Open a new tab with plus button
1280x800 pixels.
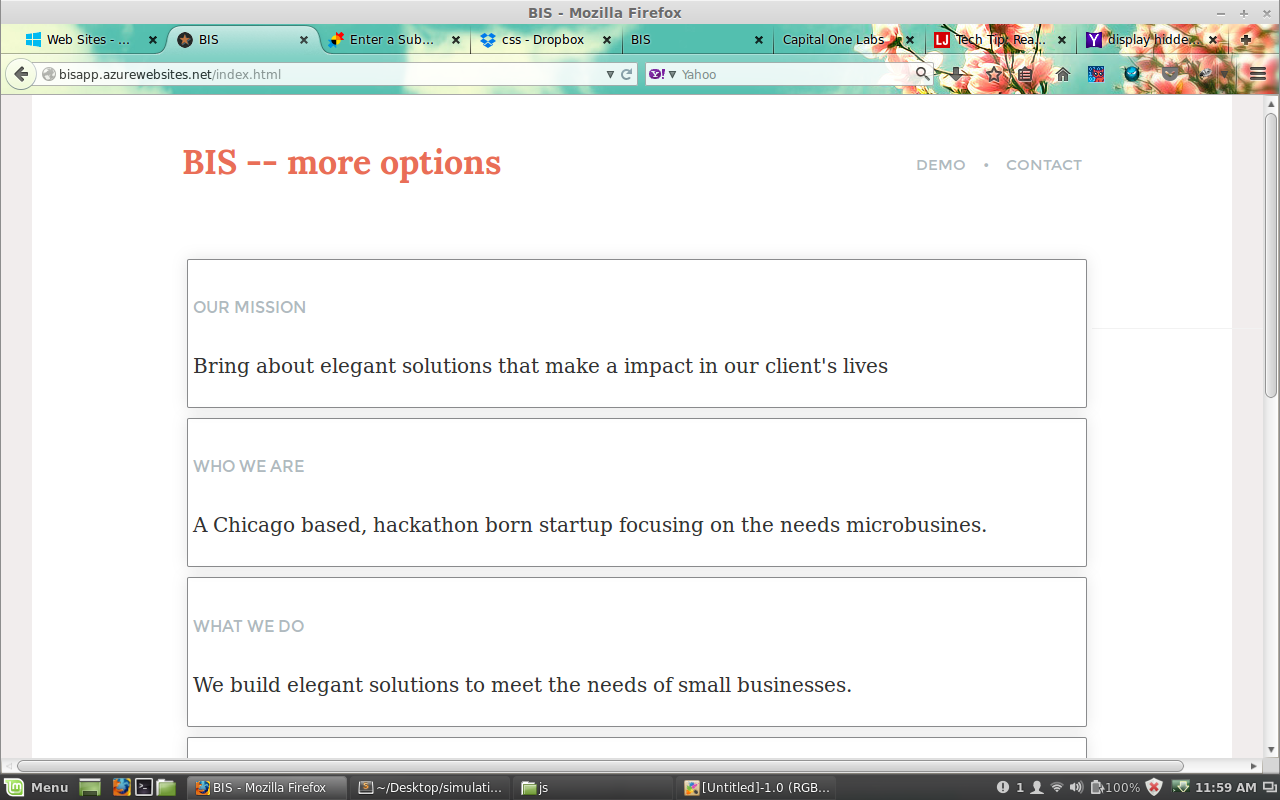(1246, 40)
